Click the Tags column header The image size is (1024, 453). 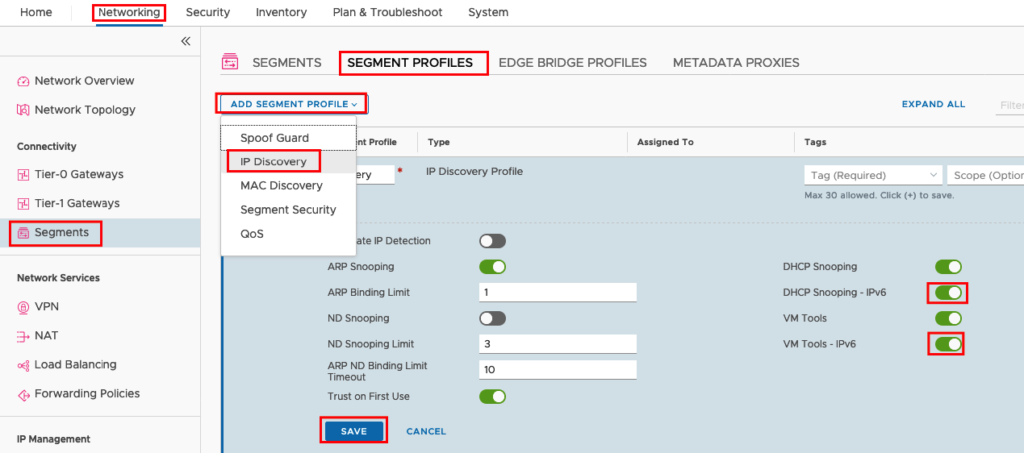(x=815, y=142)
